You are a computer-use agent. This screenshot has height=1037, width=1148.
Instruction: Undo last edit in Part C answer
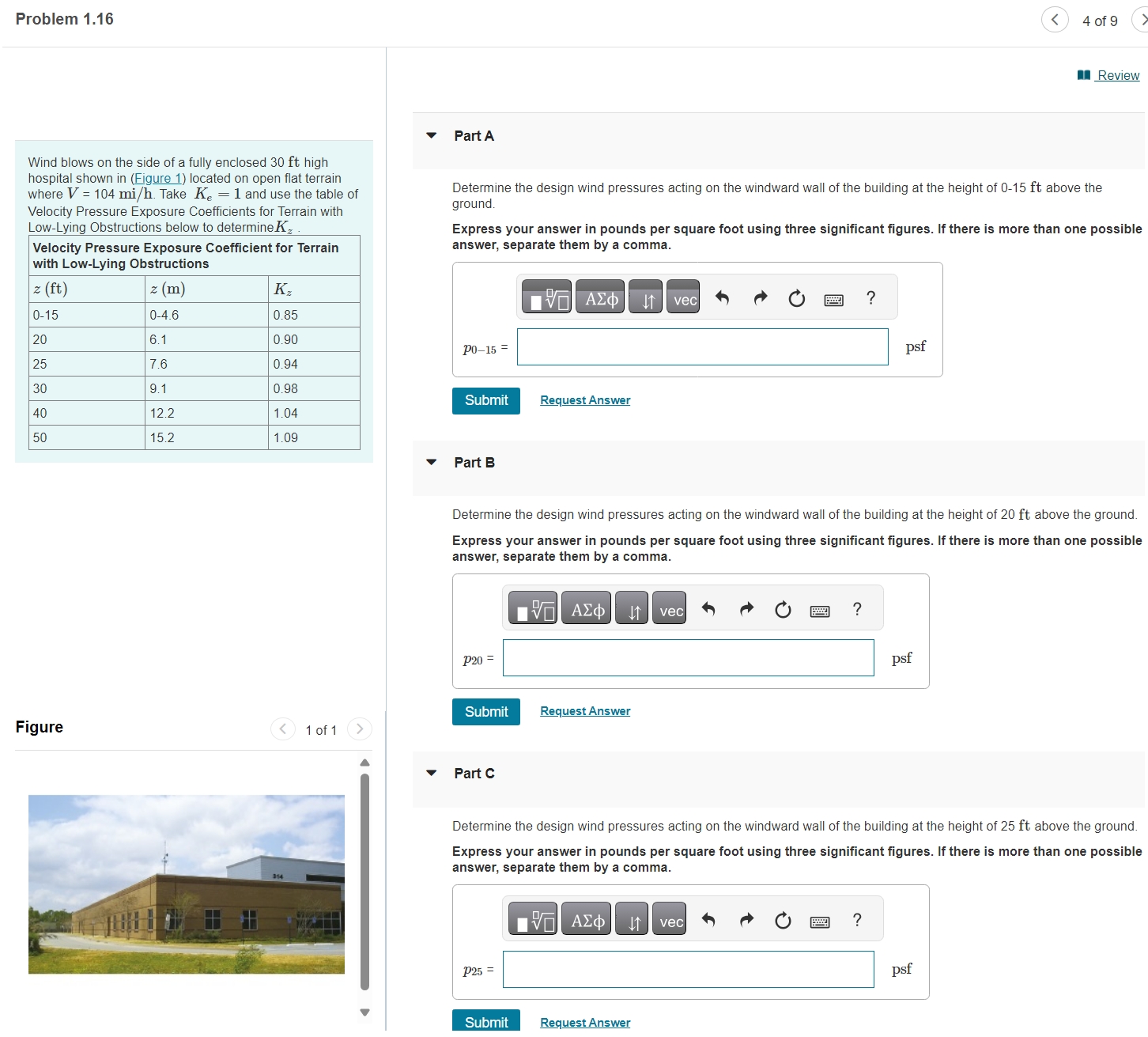point(708,920)
